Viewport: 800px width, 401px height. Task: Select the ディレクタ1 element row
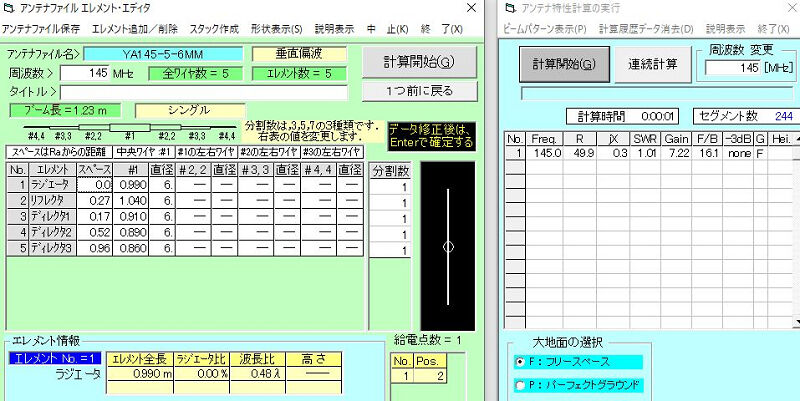53,217
